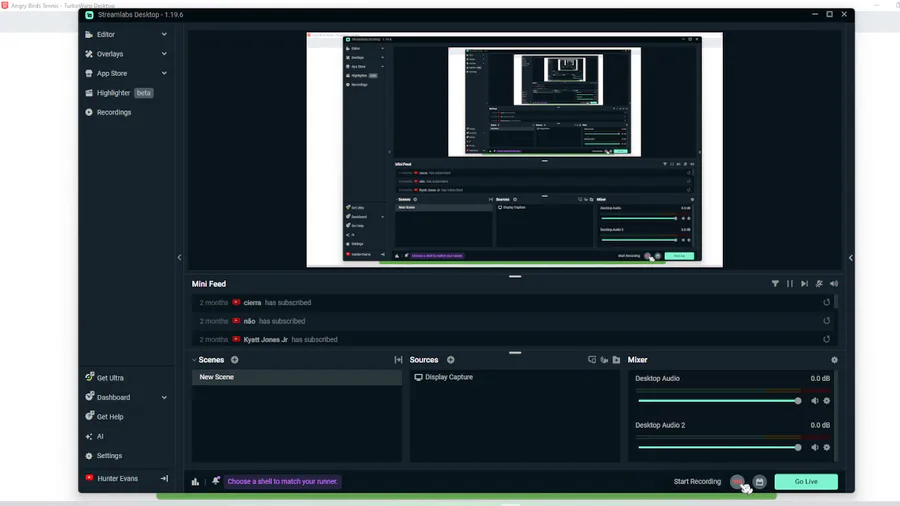900x506 pixels.
Task: Add source folder icon
Action: click(x=616, y=360)
